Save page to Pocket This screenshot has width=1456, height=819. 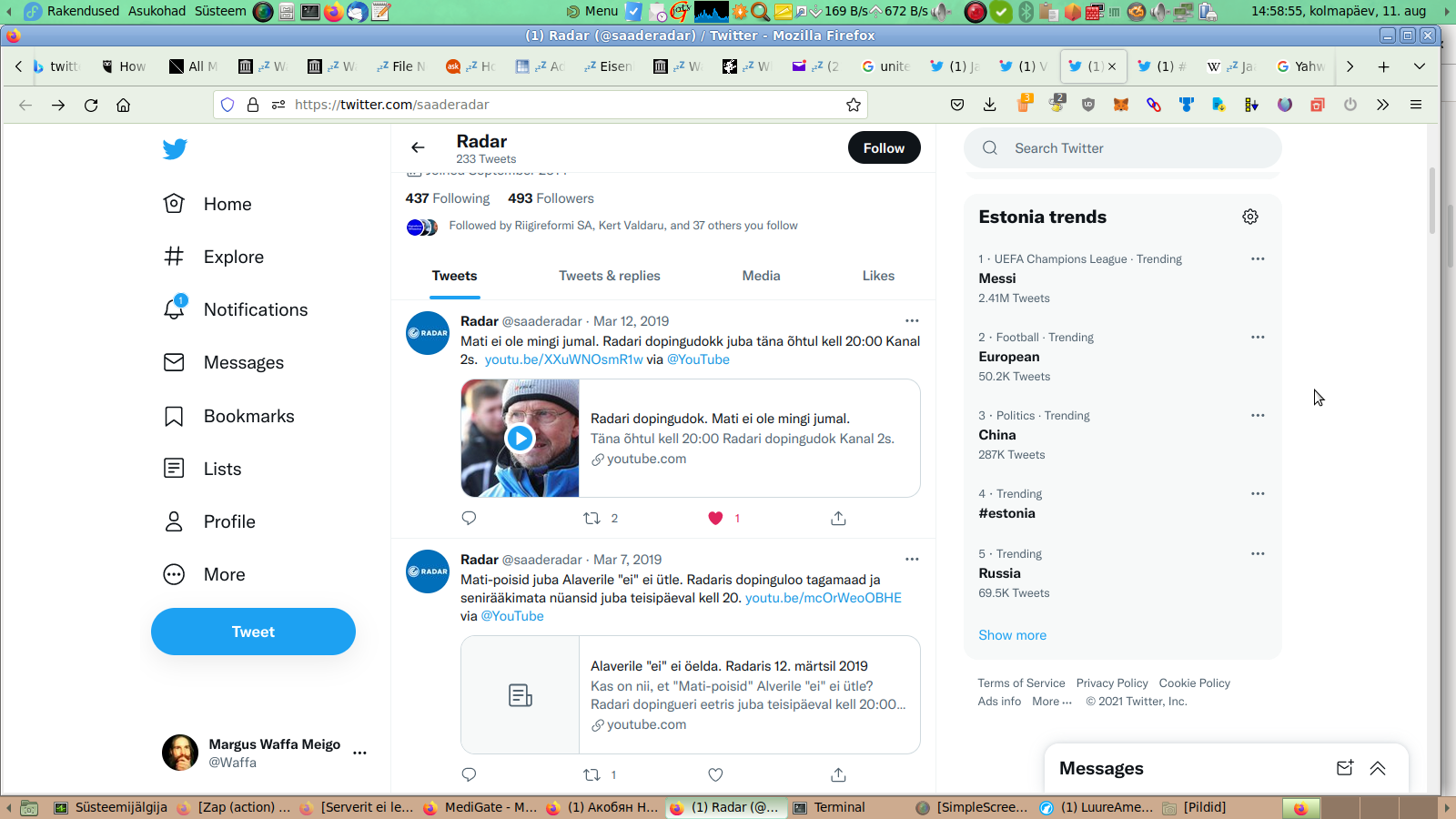[957, 105]
